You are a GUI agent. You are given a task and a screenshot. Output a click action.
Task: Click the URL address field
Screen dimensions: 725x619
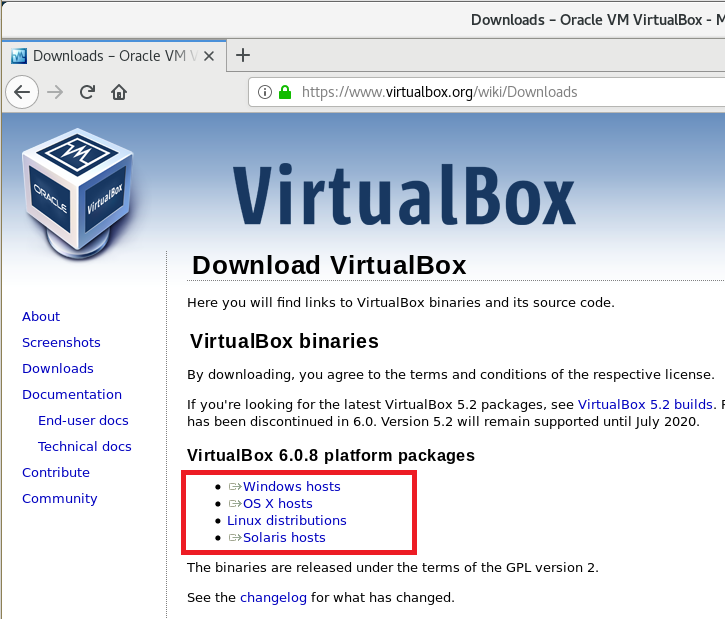485,92
